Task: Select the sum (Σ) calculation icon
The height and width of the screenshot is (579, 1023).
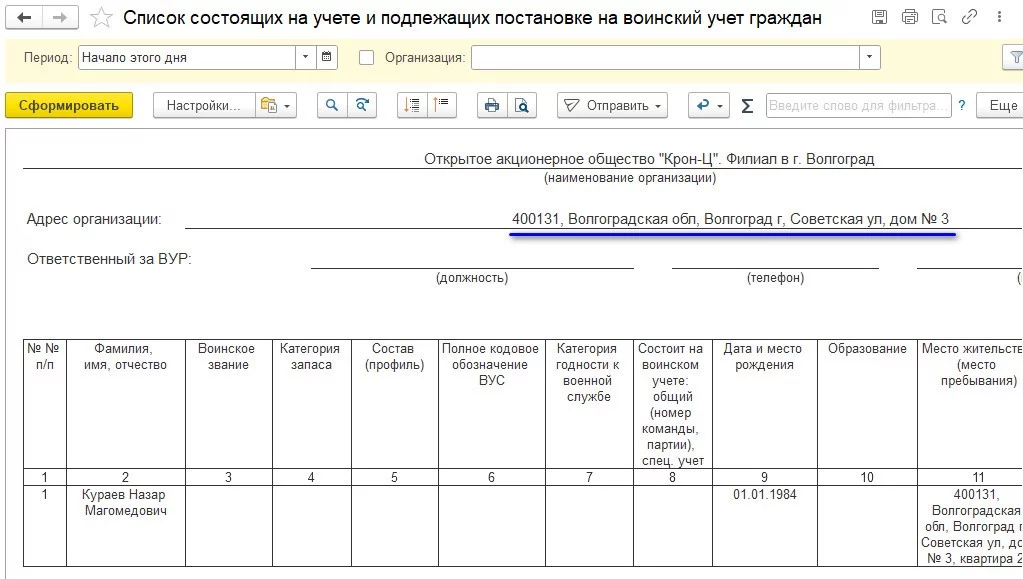Action: pos(746,105)
